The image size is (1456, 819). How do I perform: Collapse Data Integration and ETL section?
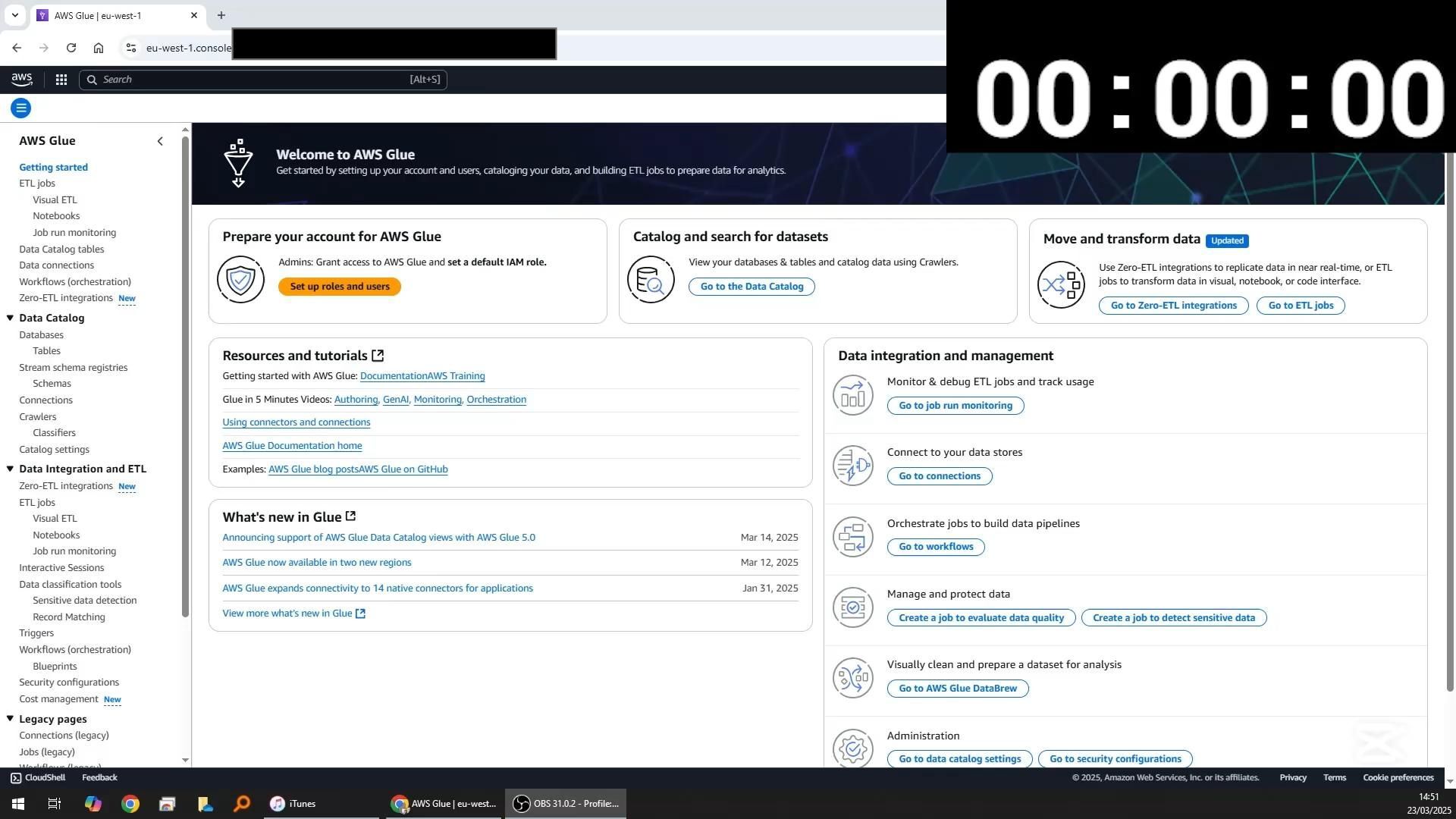coord(11,469)
